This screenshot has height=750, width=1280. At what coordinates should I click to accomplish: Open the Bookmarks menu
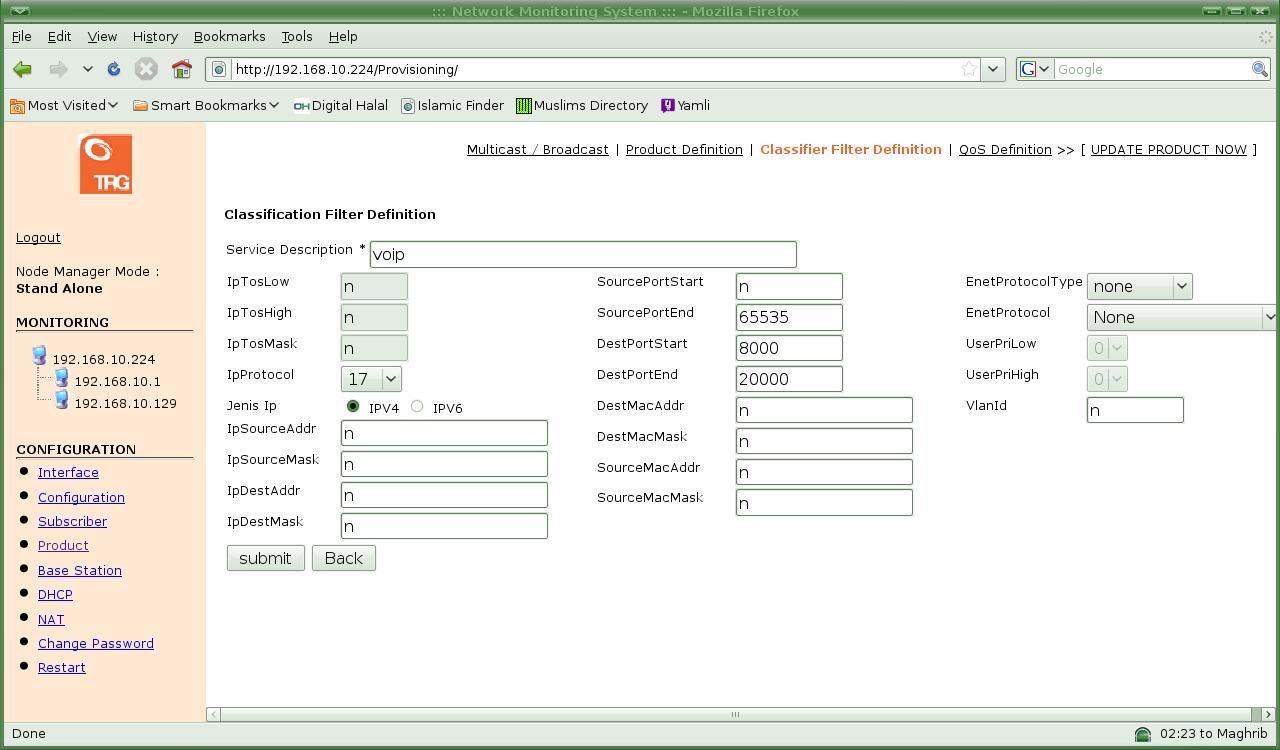(229, 36)
